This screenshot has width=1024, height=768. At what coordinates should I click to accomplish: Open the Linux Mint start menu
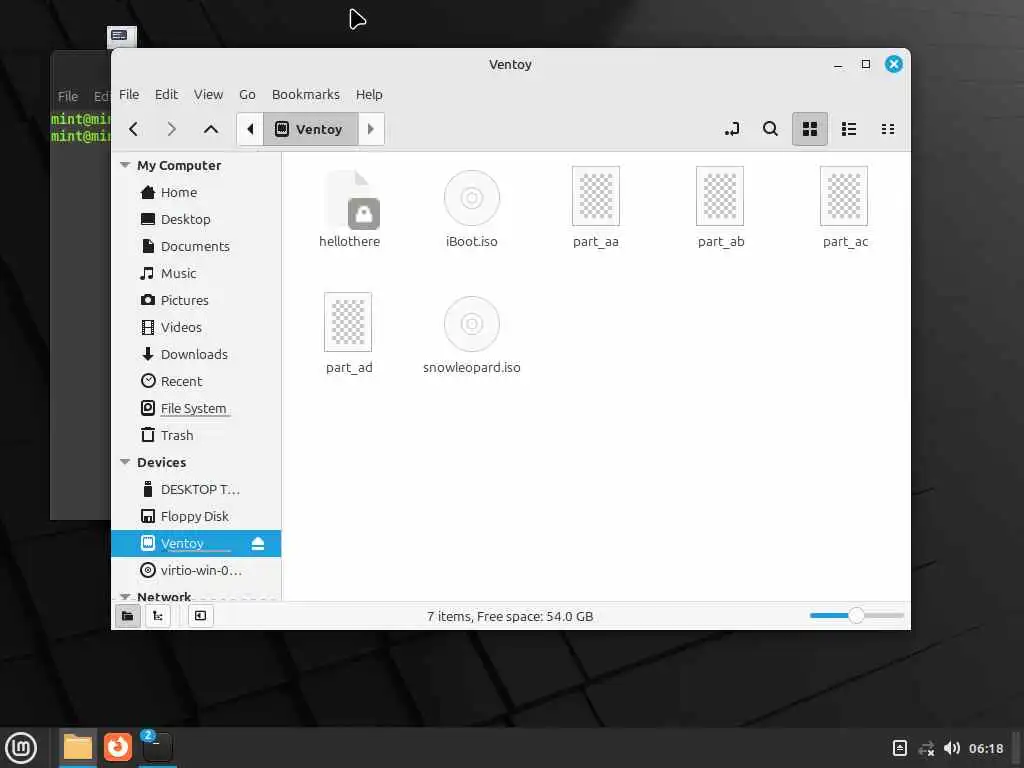pyautogui.click(x=22, y=748)
